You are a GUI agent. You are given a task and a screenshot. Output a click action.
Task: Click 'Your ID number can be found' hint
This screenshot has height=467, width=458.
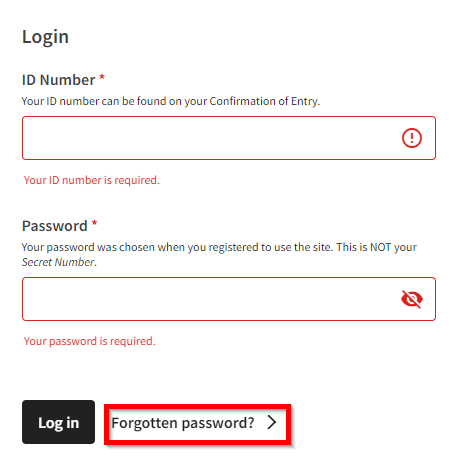pyautogui.click(x=171, y=101)
